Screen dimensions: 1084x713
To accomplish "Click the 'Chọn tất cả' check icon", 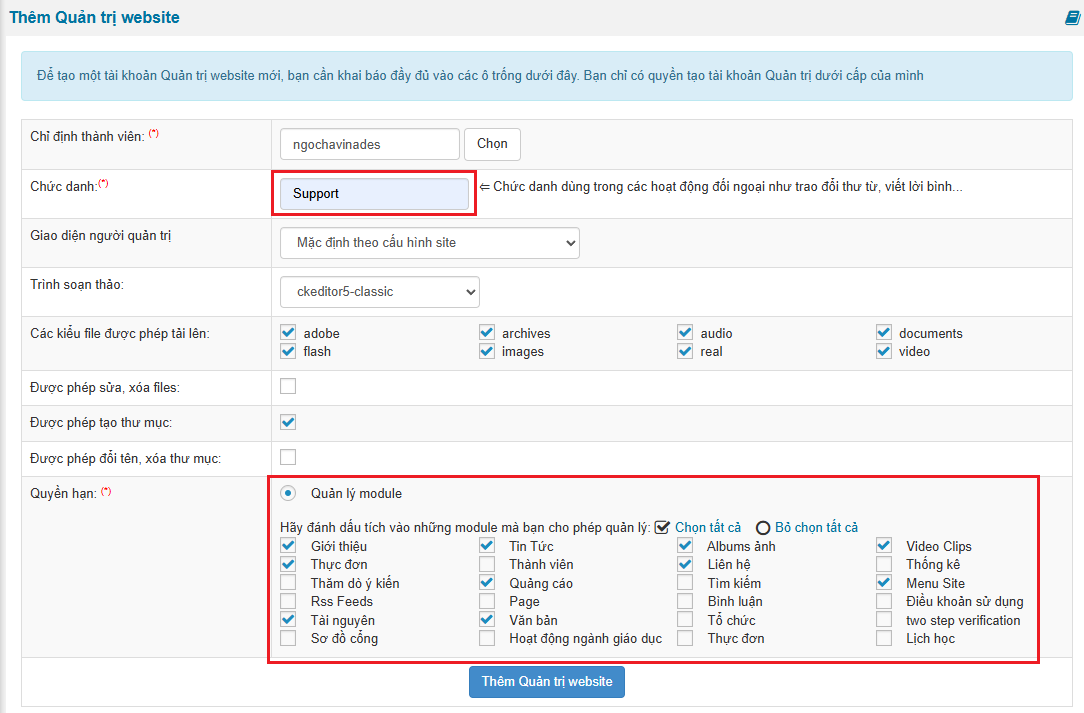I will click(662, 528).
